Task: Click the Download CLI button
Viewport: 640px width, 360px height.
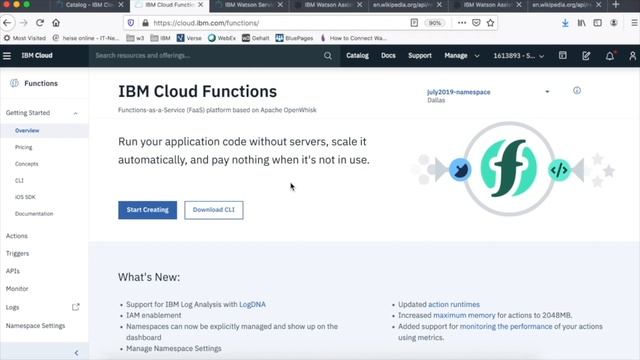Action: coord(214,210)
